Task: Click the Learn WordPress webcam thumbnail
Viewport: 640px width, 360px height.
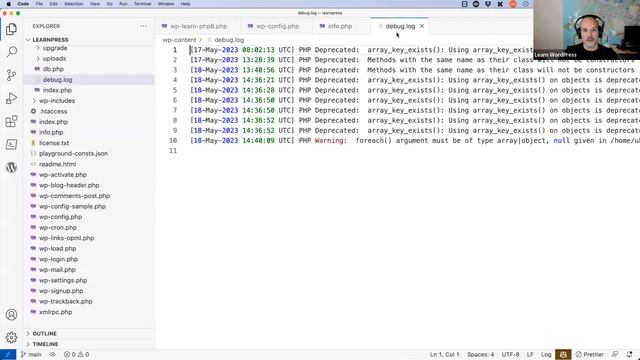Action: point(587,30)
